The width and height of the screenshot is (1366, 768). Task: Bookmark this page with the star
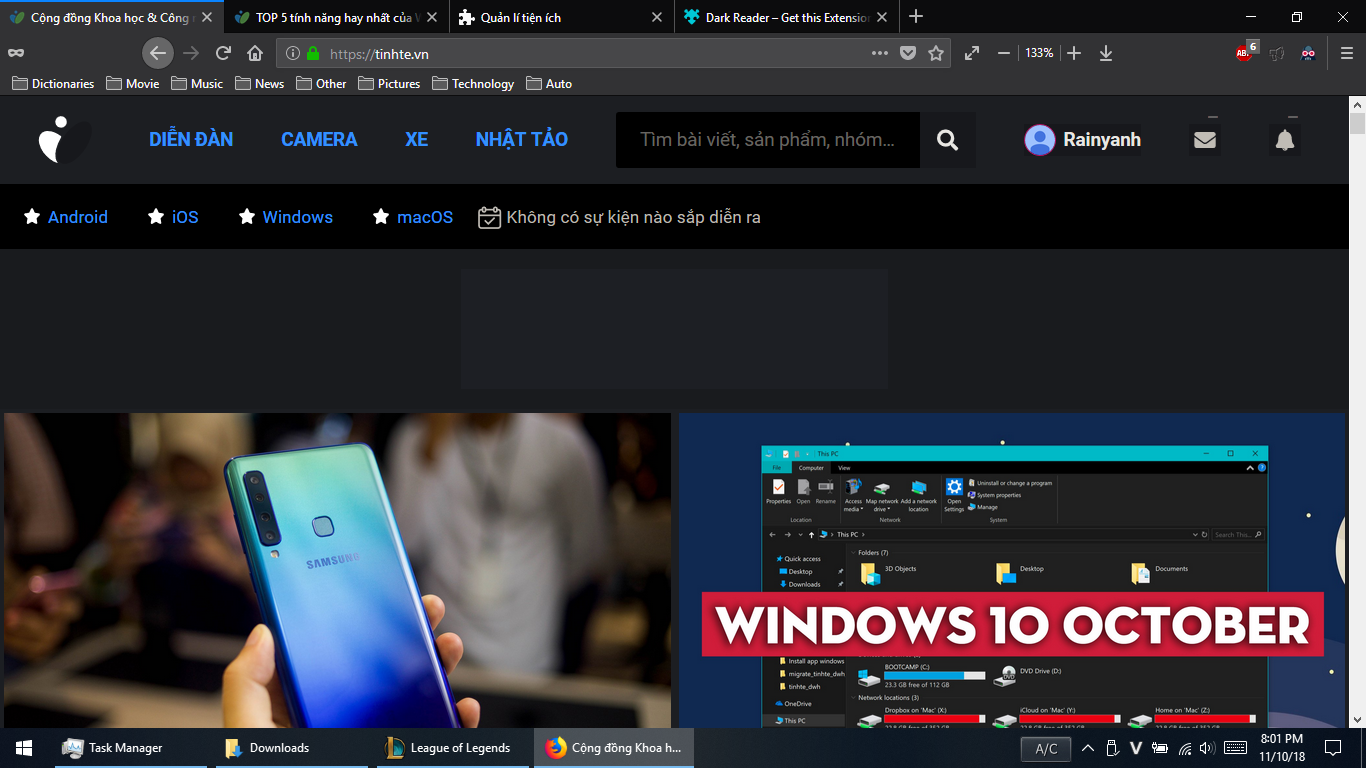(x=936, y=53)
